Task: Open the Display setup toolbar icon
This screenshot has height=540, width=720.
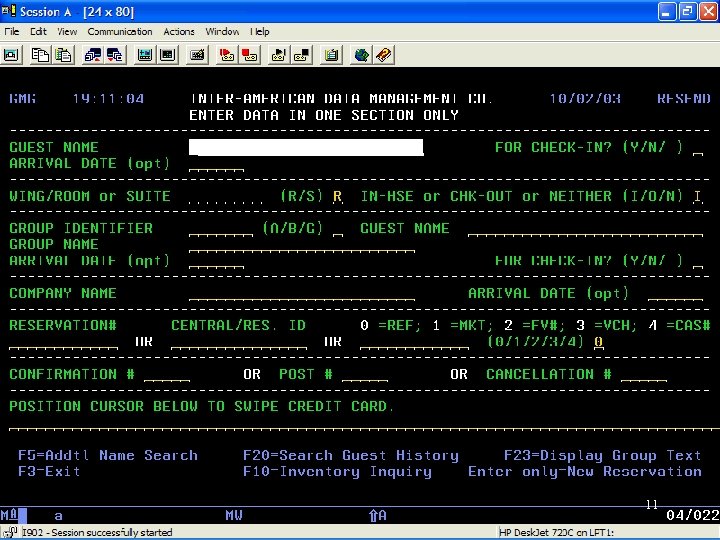Action: [145, 55]
